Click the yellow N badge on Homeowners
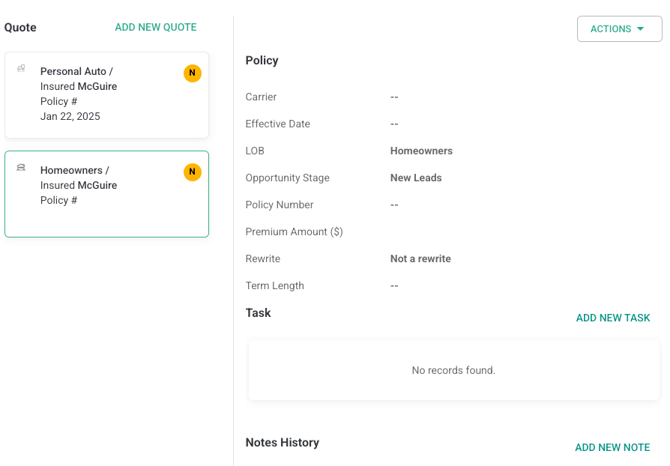670x466 pixels. (192, 172)
